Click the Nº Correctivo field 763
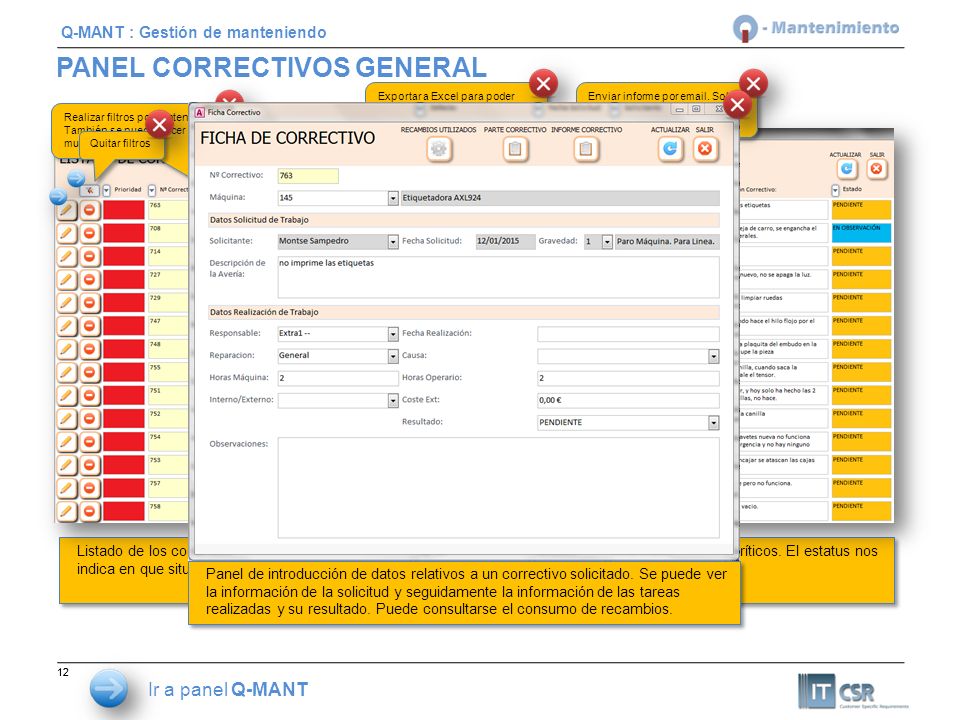 [308, 176]
